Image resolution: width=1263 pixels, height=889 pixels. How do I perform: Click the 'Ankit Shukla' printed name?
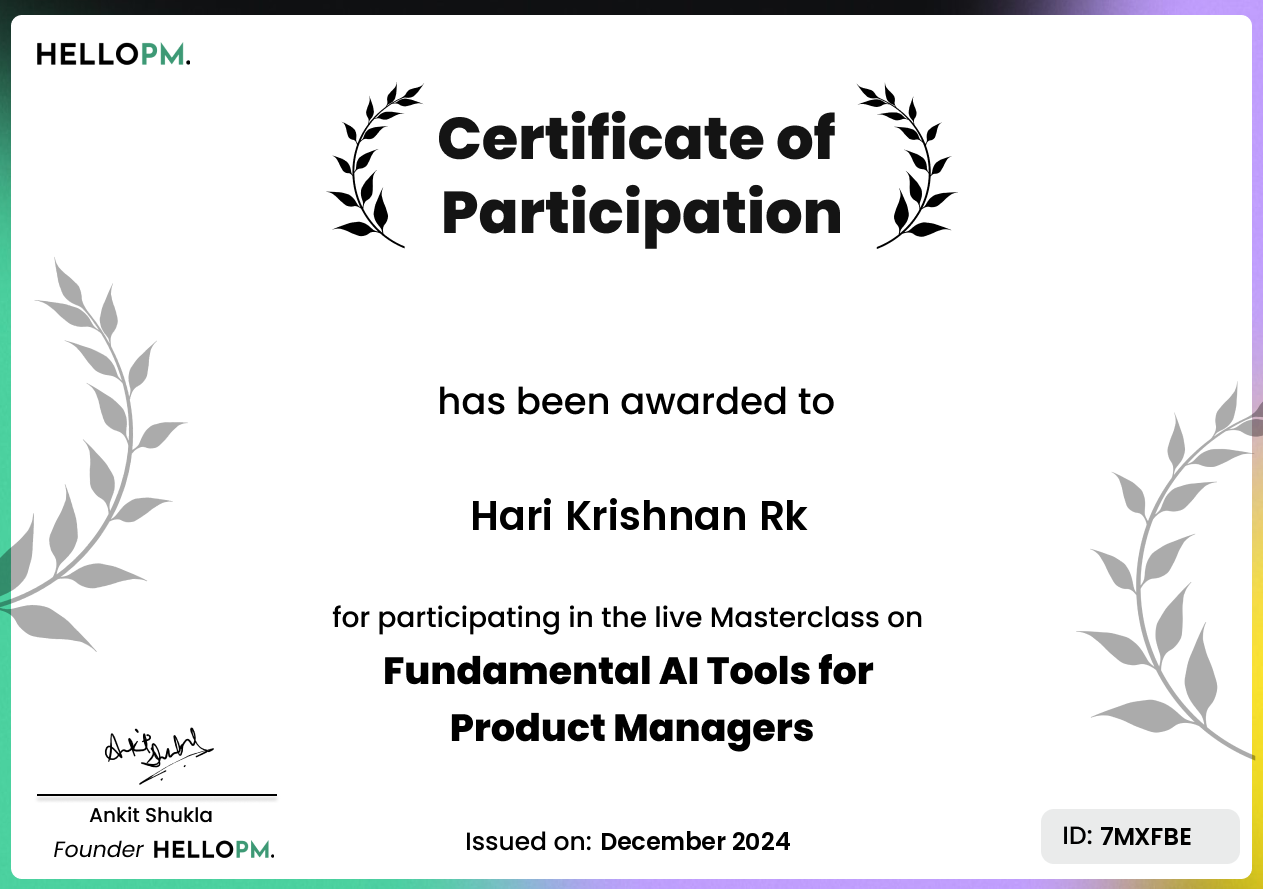(151, 815)
